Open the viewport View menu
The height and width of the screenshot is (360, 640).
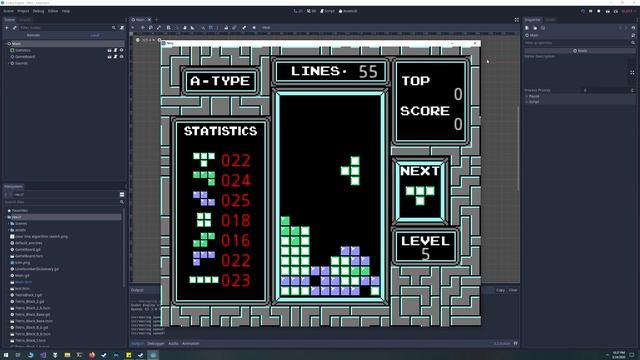(x=266, y=28)
